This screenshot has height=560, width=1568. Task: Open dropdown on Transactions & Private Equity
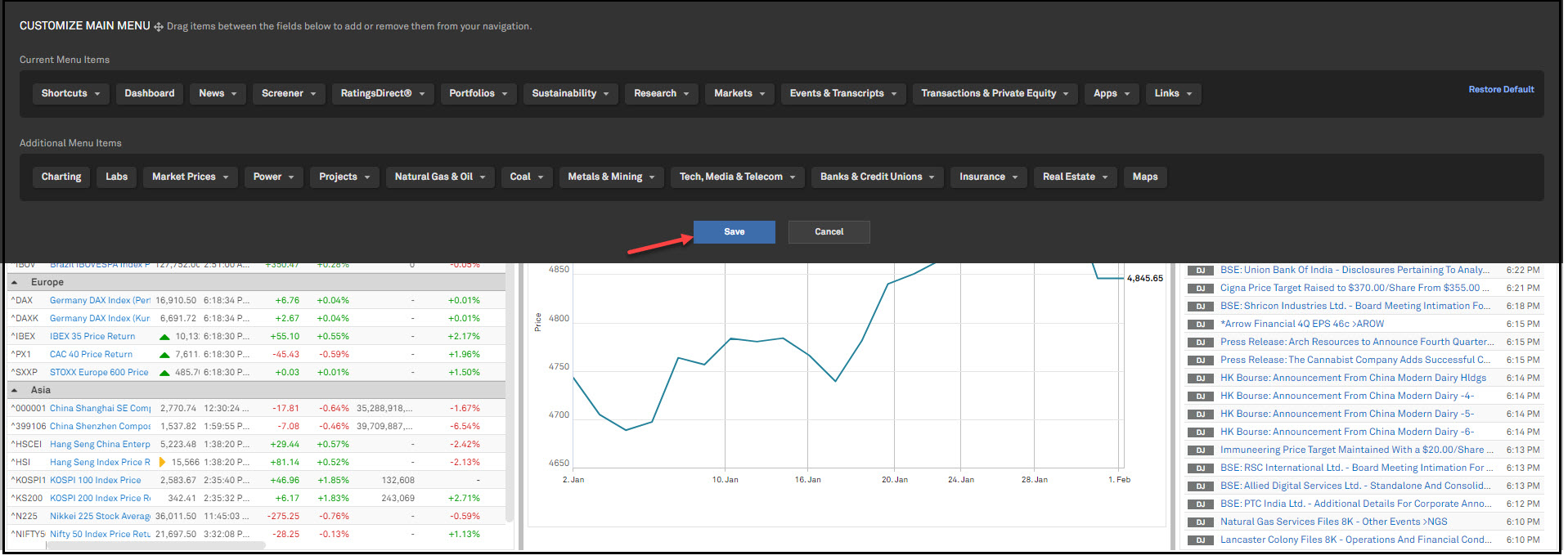(1066, 94)
